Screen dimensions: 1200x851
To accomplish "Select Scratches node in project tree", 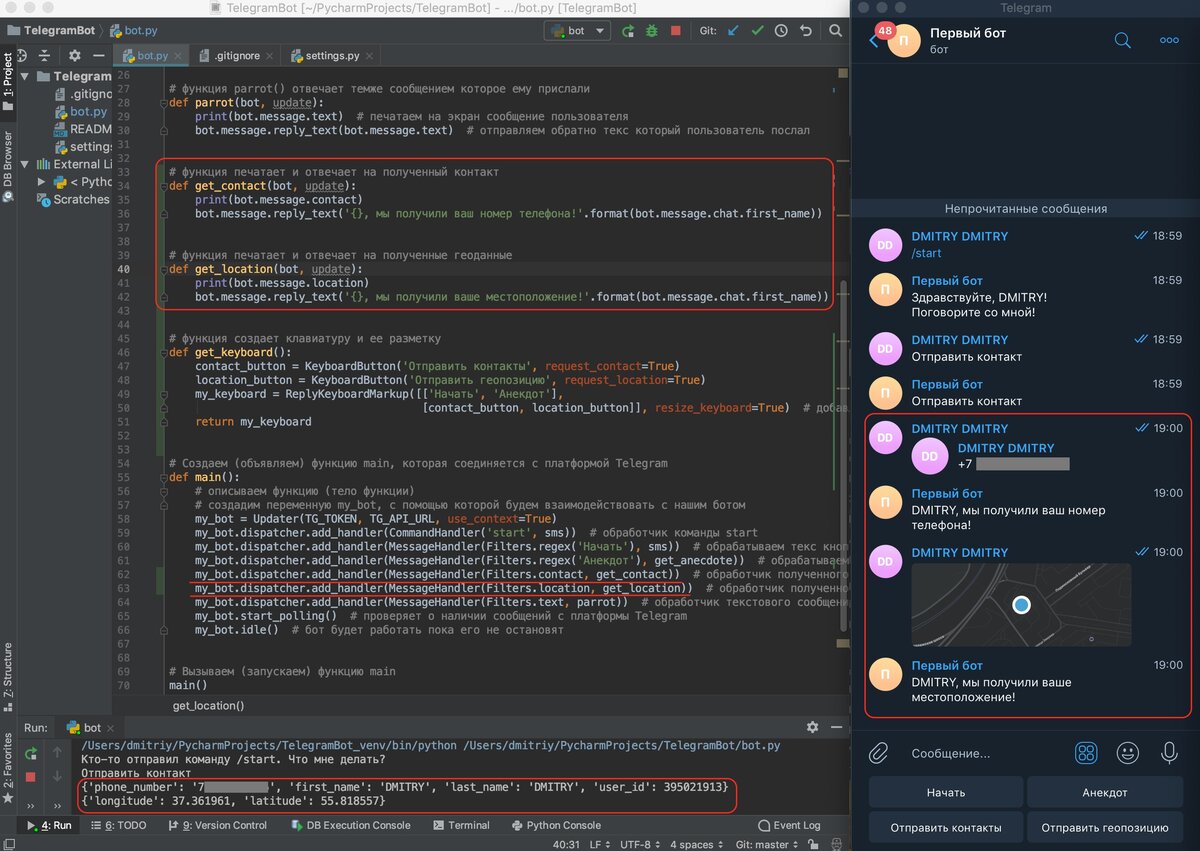I will pos(74,199).
